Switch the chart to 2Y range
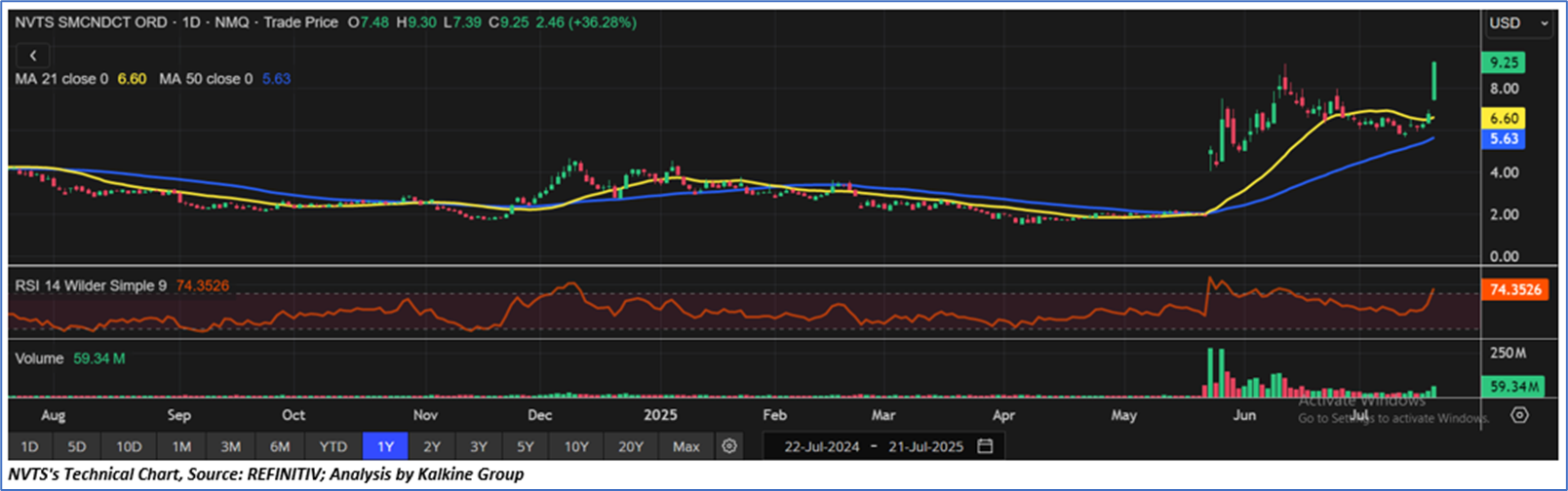1568x491 pixels. (x=432, y=446)
